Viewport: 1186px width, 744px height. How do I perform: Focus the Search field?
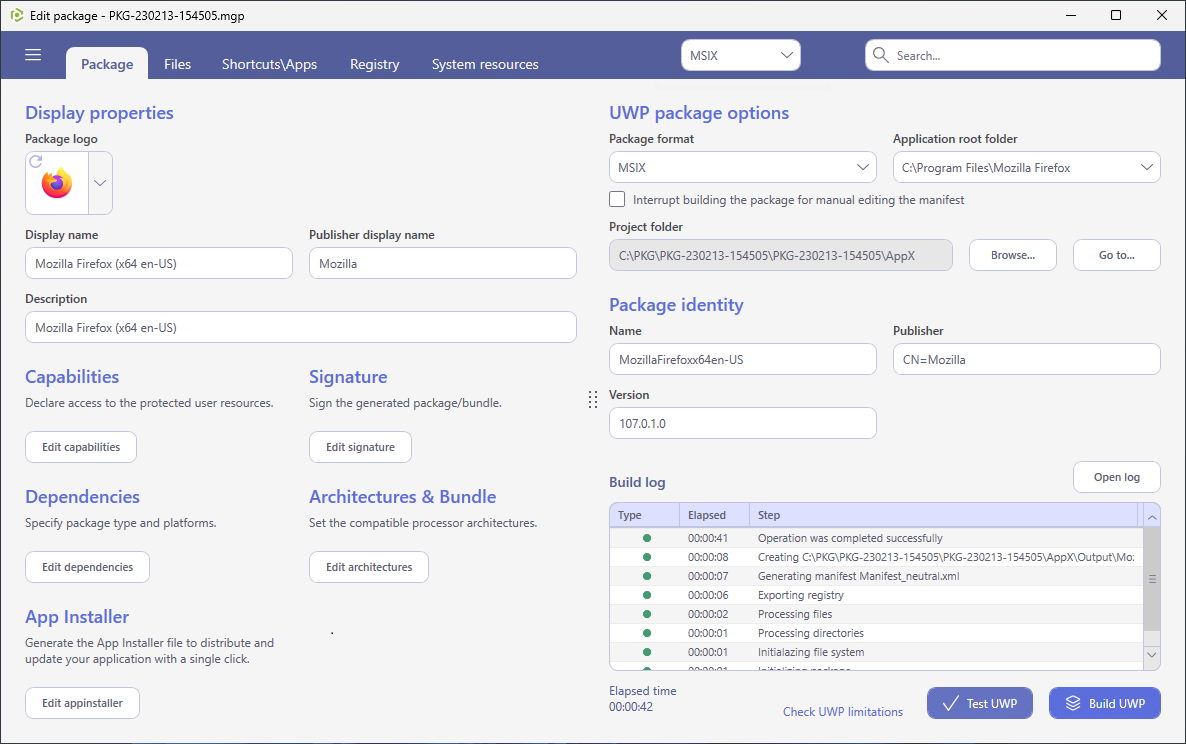(1013, 55)
